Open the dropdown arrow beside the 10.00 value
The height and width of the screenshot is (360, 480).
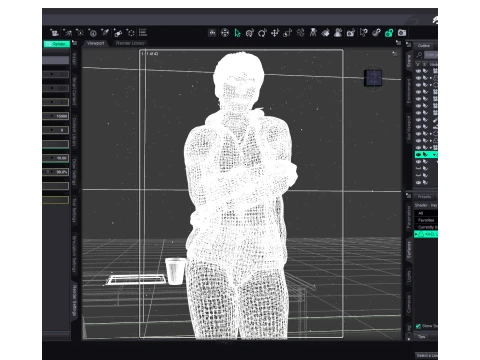pos(52,158)
